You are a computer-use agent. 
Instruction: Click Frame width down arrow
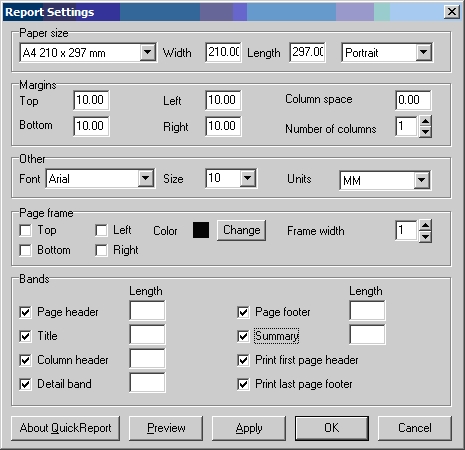pyautogui.click(x=425, y=236)
